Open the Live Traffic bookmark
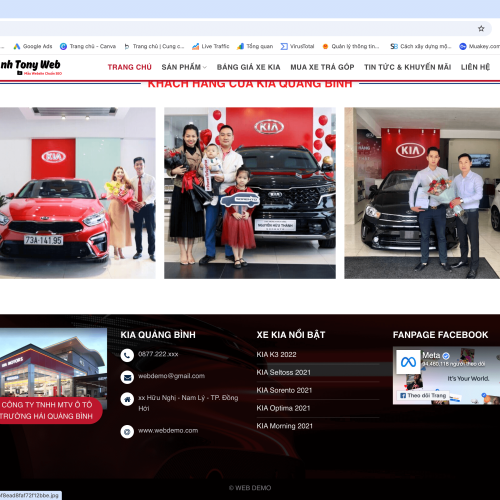This screenshot has height=500, width=500. pyautogui.click(x=211, y=46)
